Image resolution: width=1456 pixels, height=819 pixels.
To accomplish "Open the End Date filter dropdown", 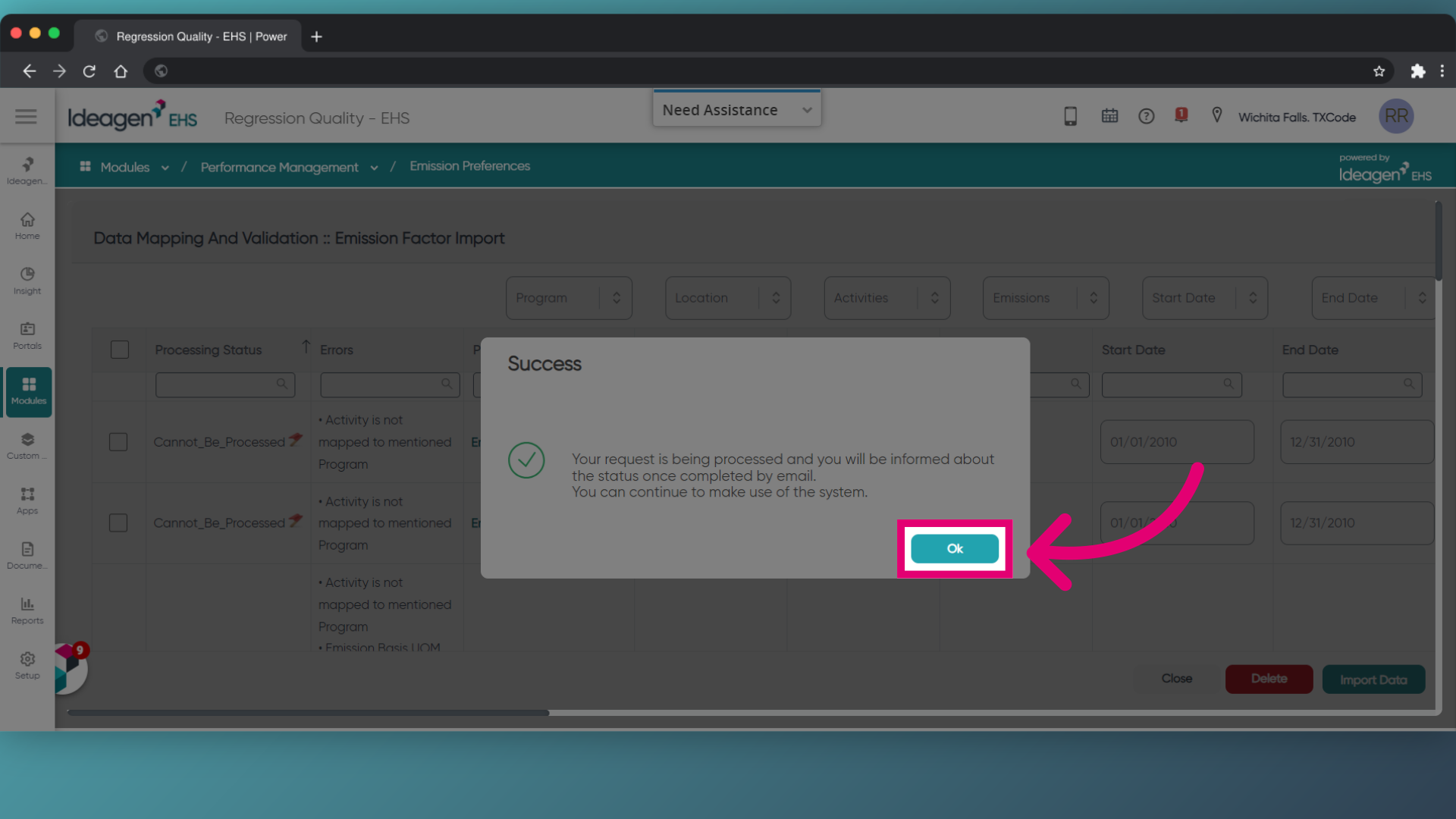I will tap(1373, 298).
